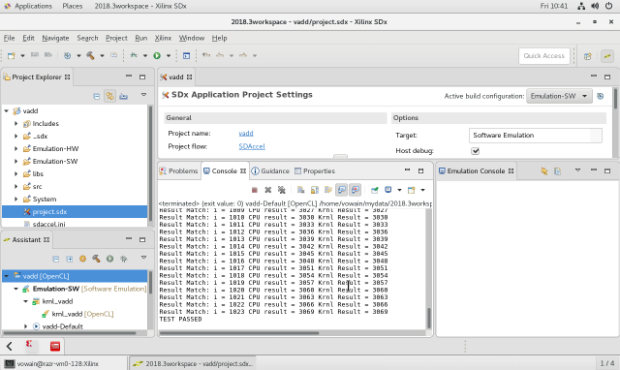620x370 pixels.
Task: Switch to the Problems tab
Action: coord(179,171)
